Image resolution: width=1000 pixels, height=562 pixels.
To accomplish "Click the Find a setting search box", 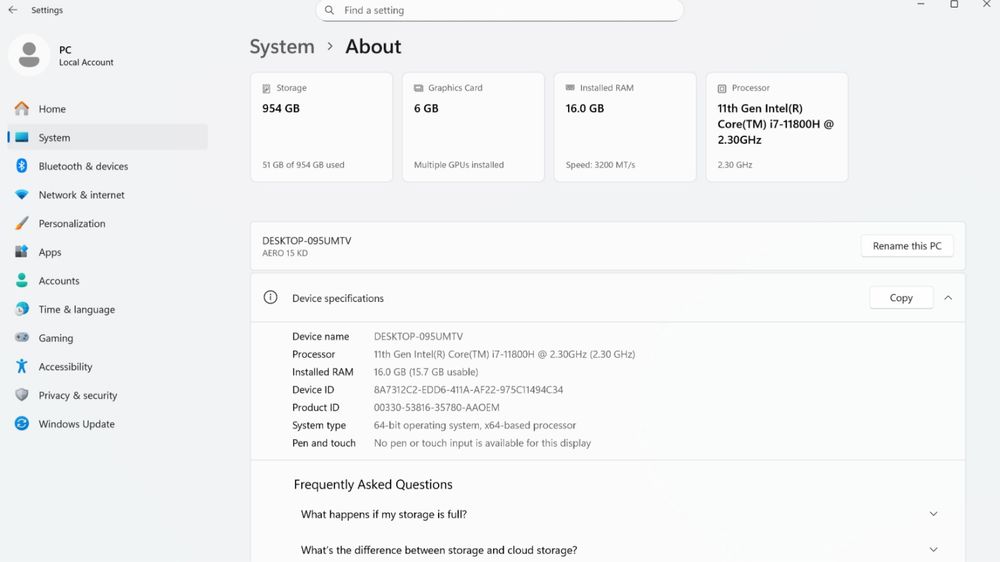I will pos(500,11).
